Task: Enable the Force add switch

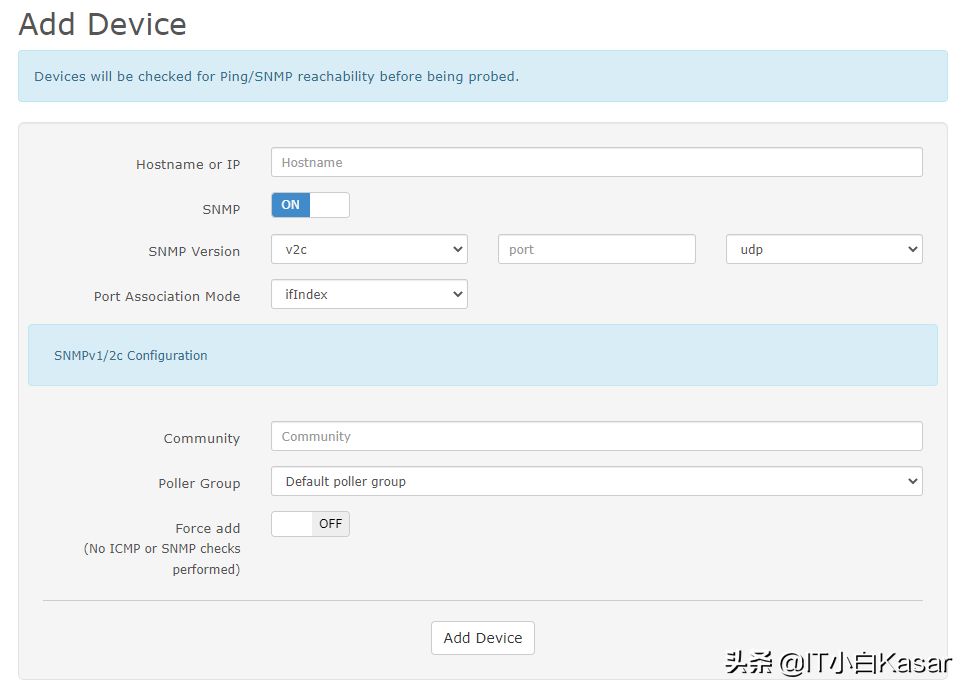Action: pyautogui.click(x=311, y=524)
